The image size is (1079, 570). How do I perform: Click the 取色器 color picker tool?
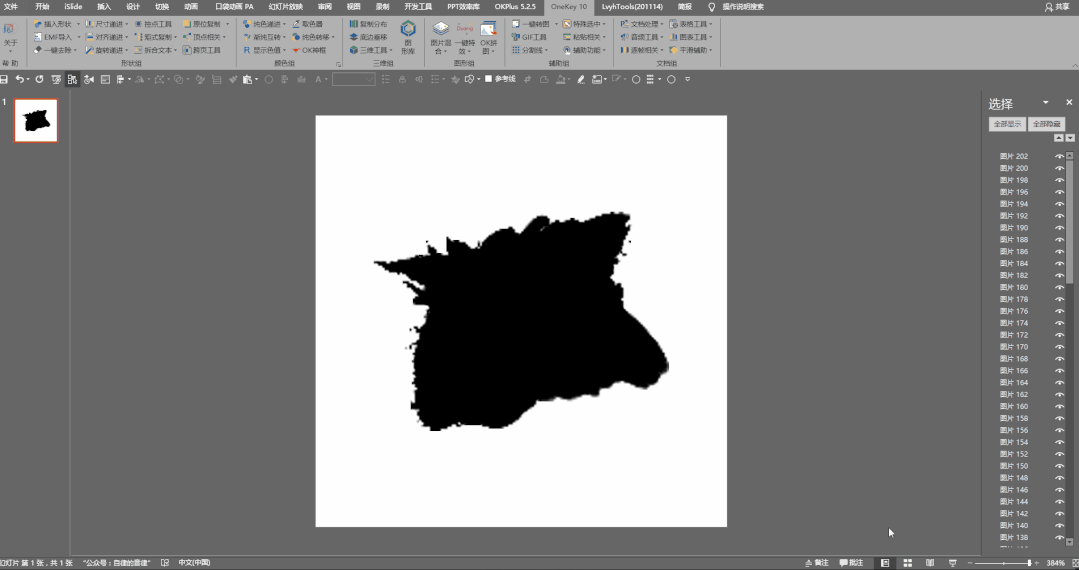coord(308,24)
